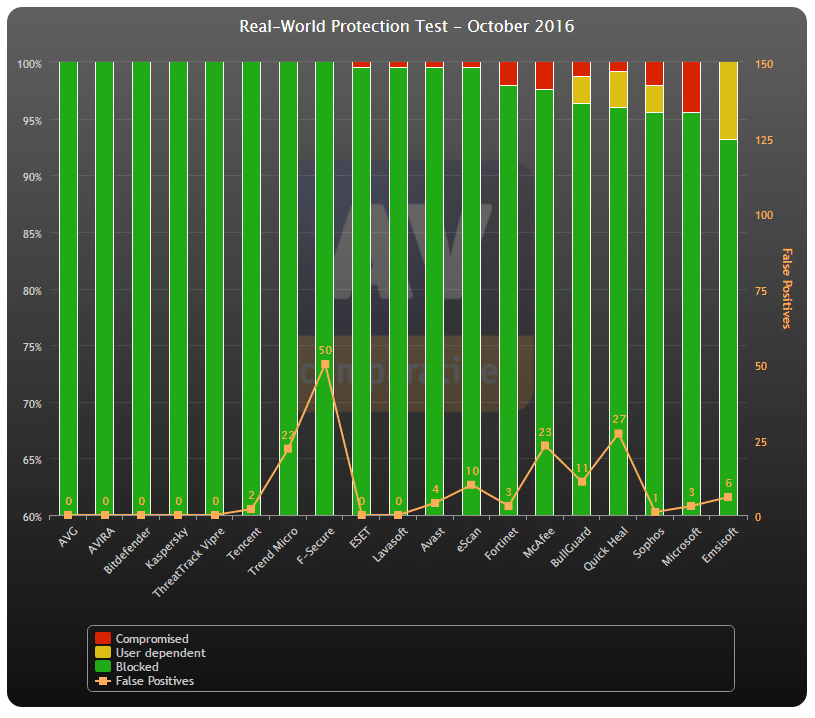The image size is (815, 718).
Task: Click the F-Secure axis label
Action: [315, 545]
